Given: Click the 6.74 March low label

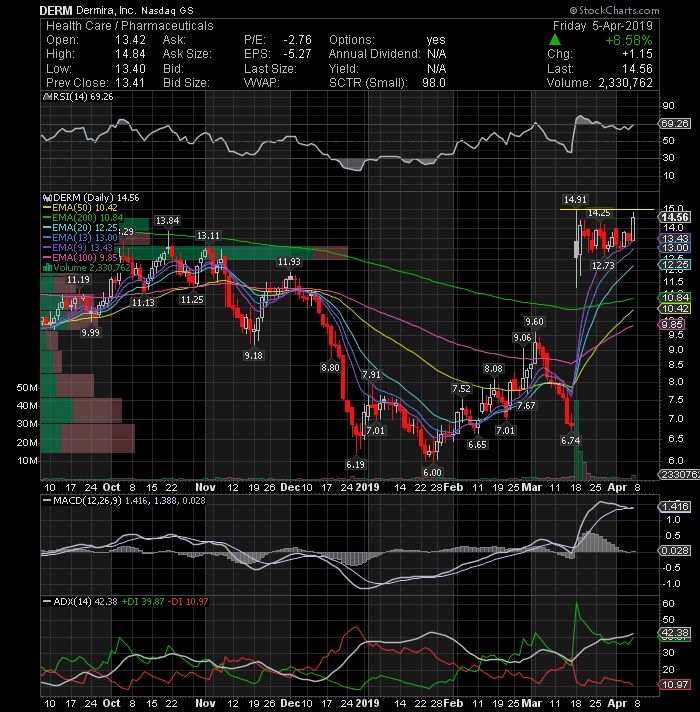Looking at the screenshot, I should (571, 440).
